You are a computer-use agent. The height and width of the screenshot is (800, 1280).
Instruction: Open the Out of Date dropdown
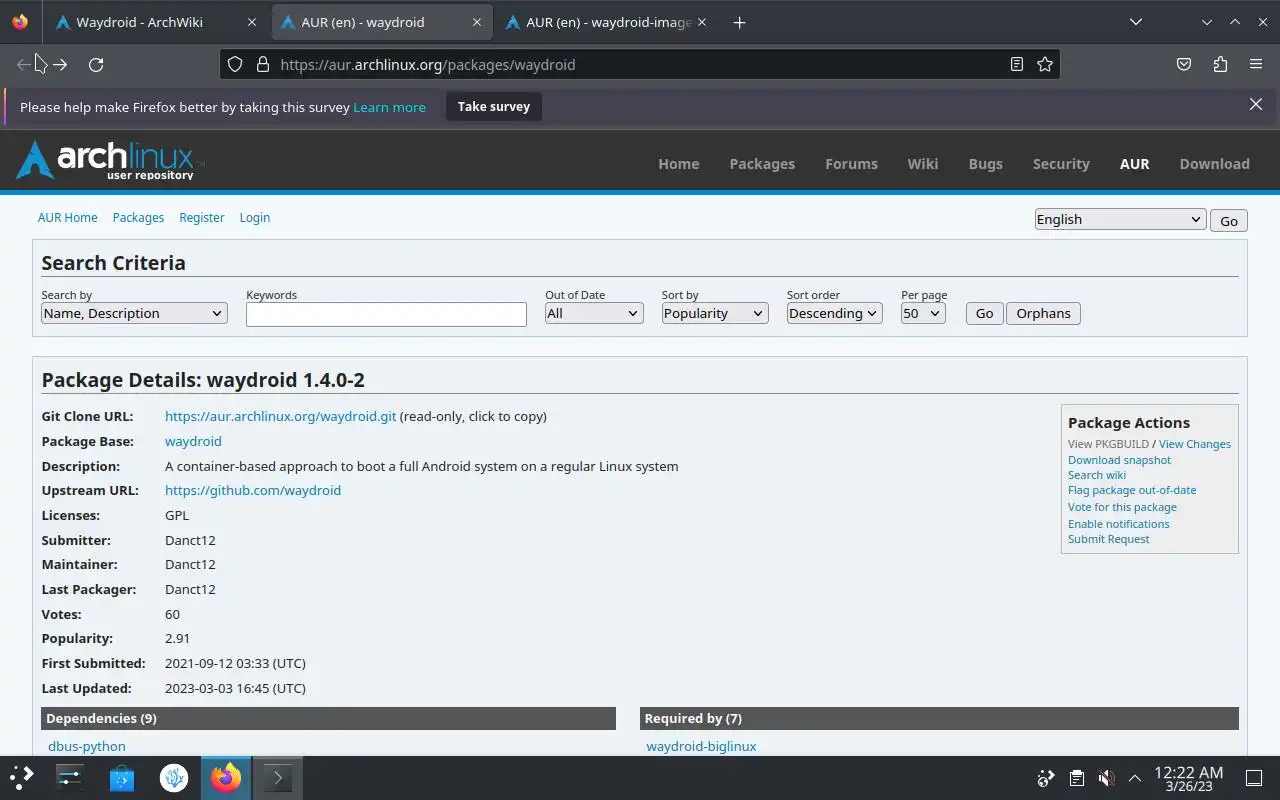594,313
